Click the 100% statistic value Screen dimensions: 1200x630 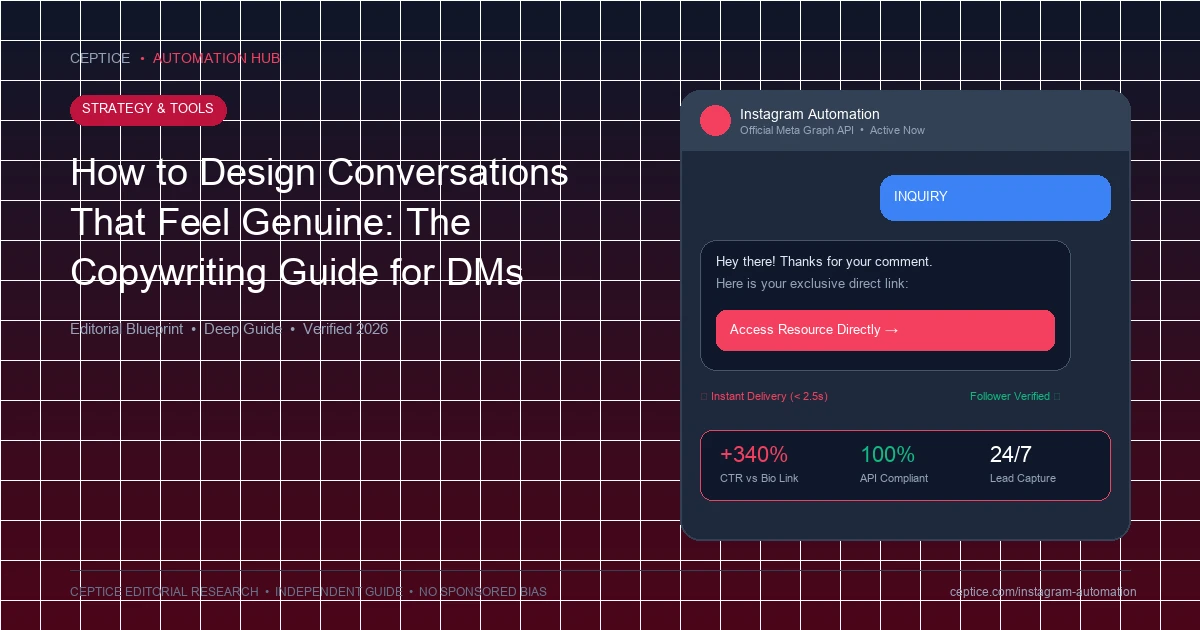coord(887,455)
